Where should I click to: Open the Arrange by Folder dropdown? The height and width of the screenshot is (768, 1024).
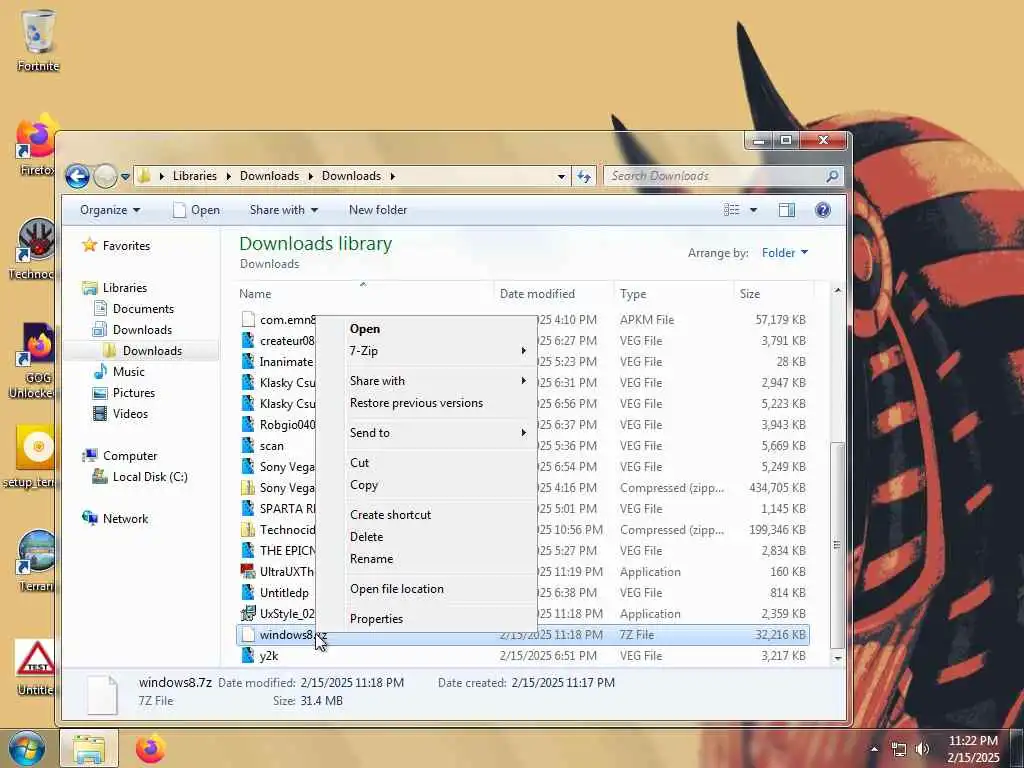point(784,253)
